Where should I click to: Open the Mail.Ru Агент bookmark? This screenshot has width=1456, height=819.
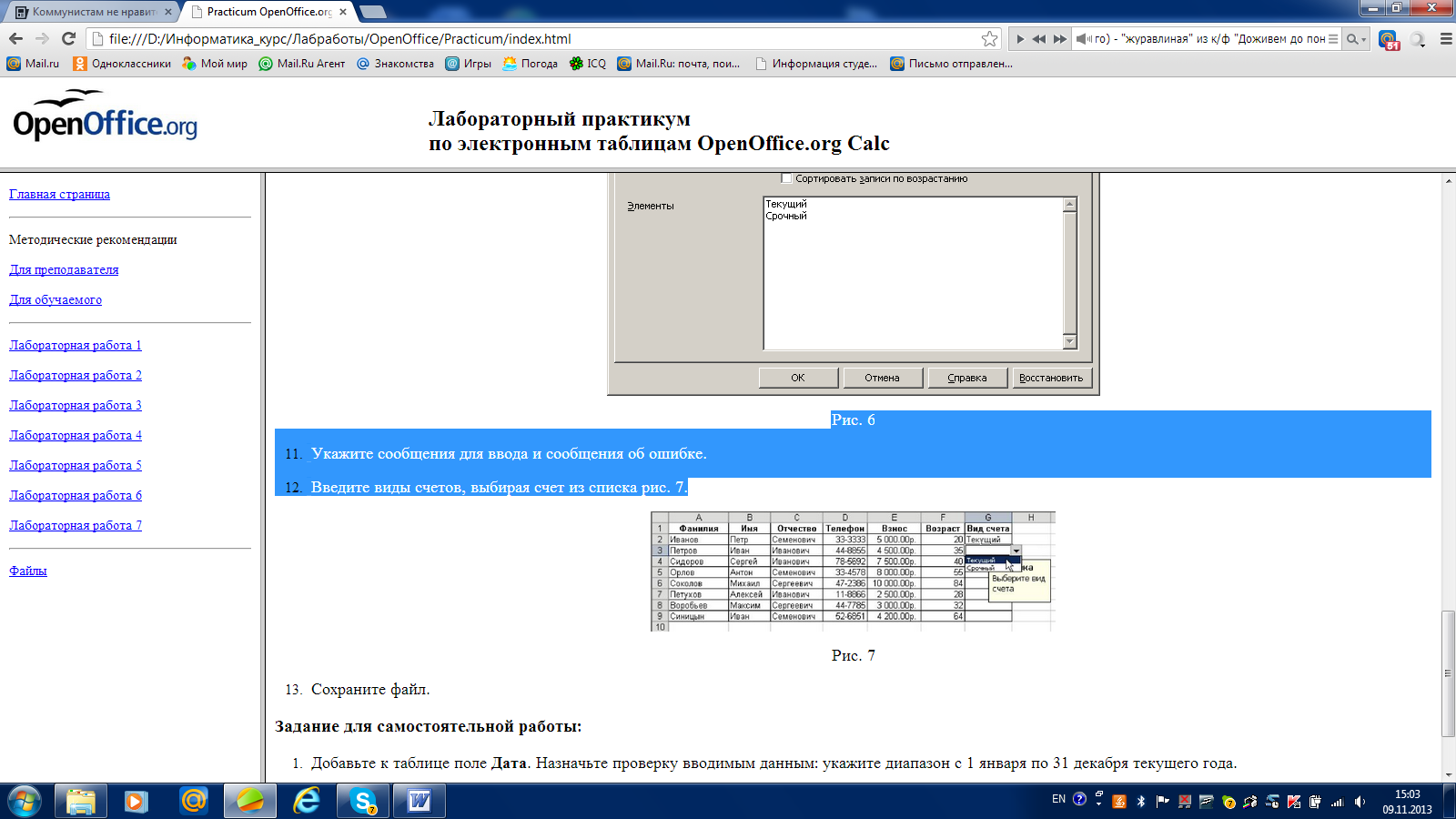tap(302, 64)
